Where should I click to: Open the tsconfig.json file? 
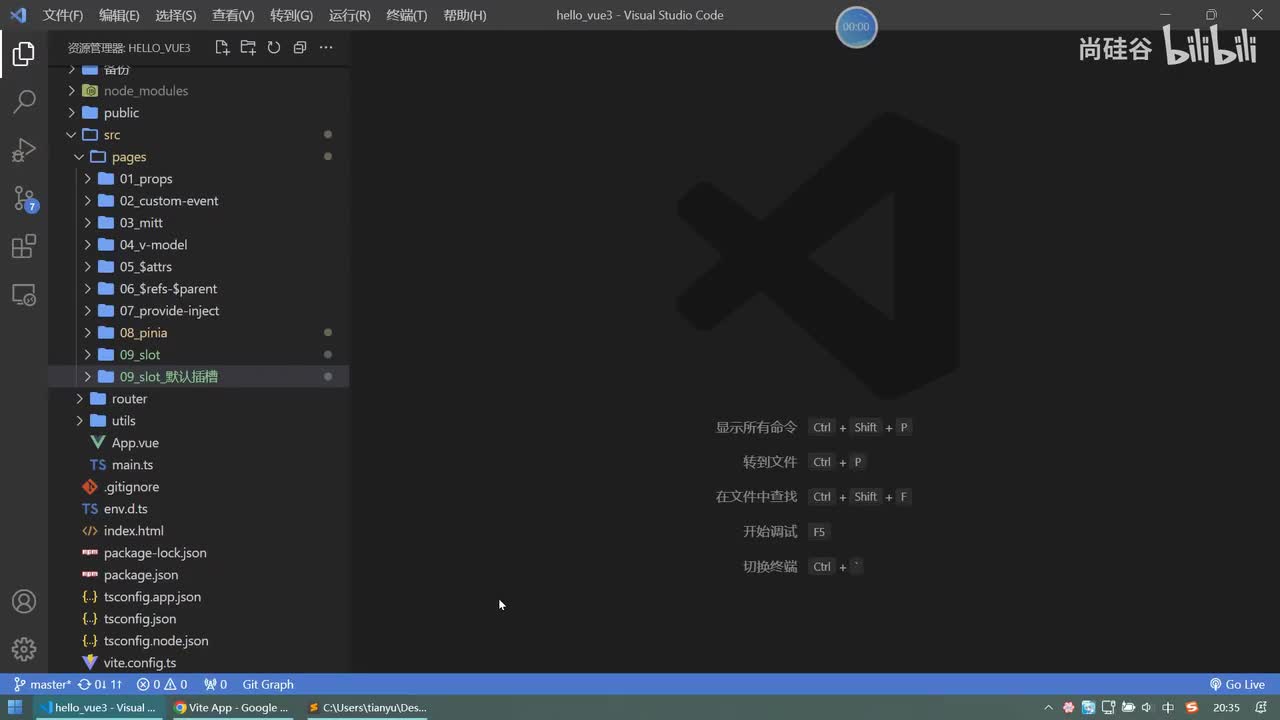[x=198, y=619]
